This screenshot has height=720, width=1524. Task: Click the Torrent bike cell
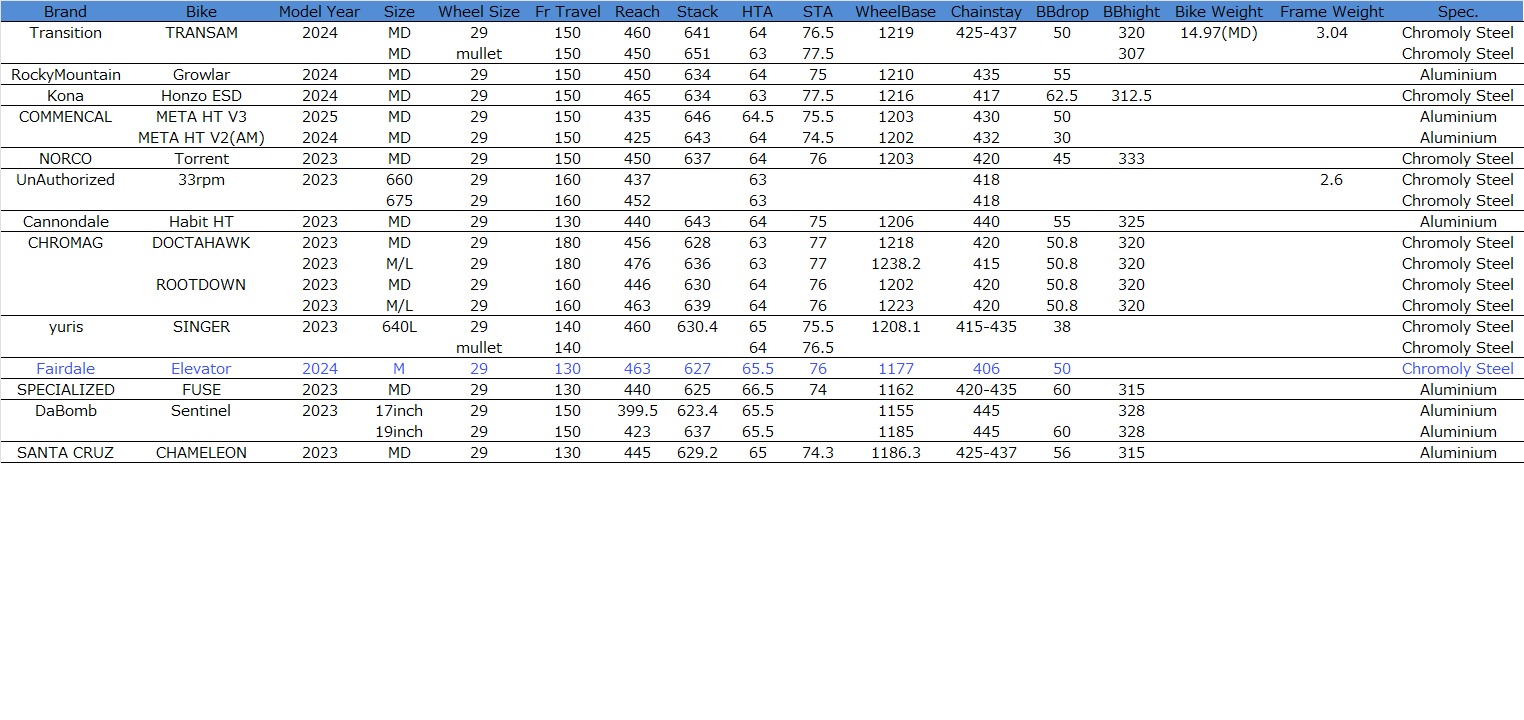(x=201, y=159)
